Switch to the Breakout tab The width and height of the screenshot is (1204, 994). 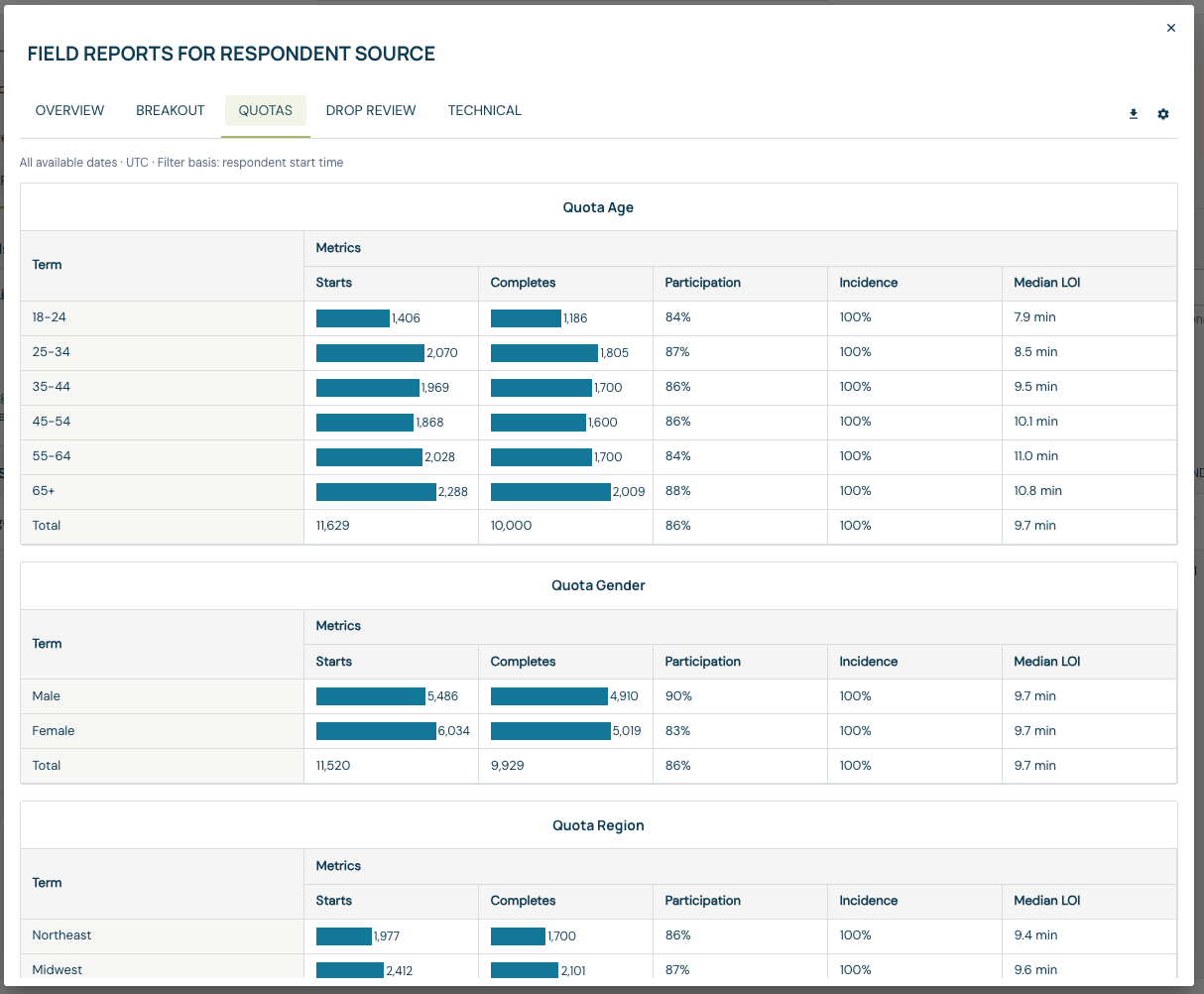(x=171, y=111)
